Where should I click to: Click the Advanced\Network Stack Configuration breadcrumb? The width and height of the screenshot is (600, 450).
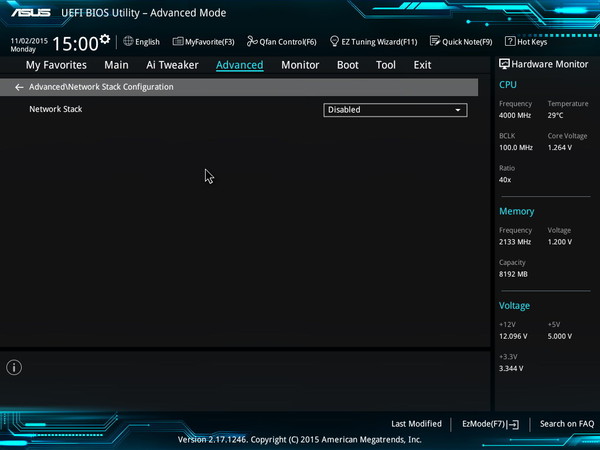pyautogui.click(x=101, y=87)
